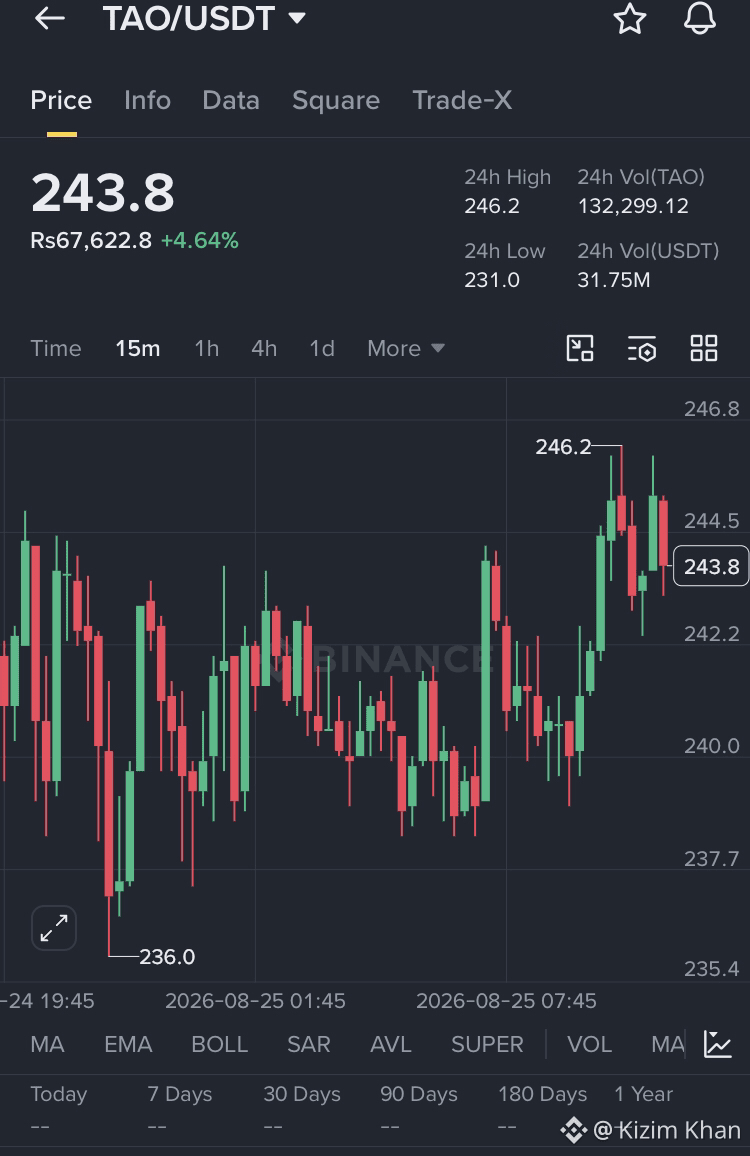Tap the 24h Vol(USDT) value 31.75M
Screen dimensions: 750x1156
pos(614,280)
